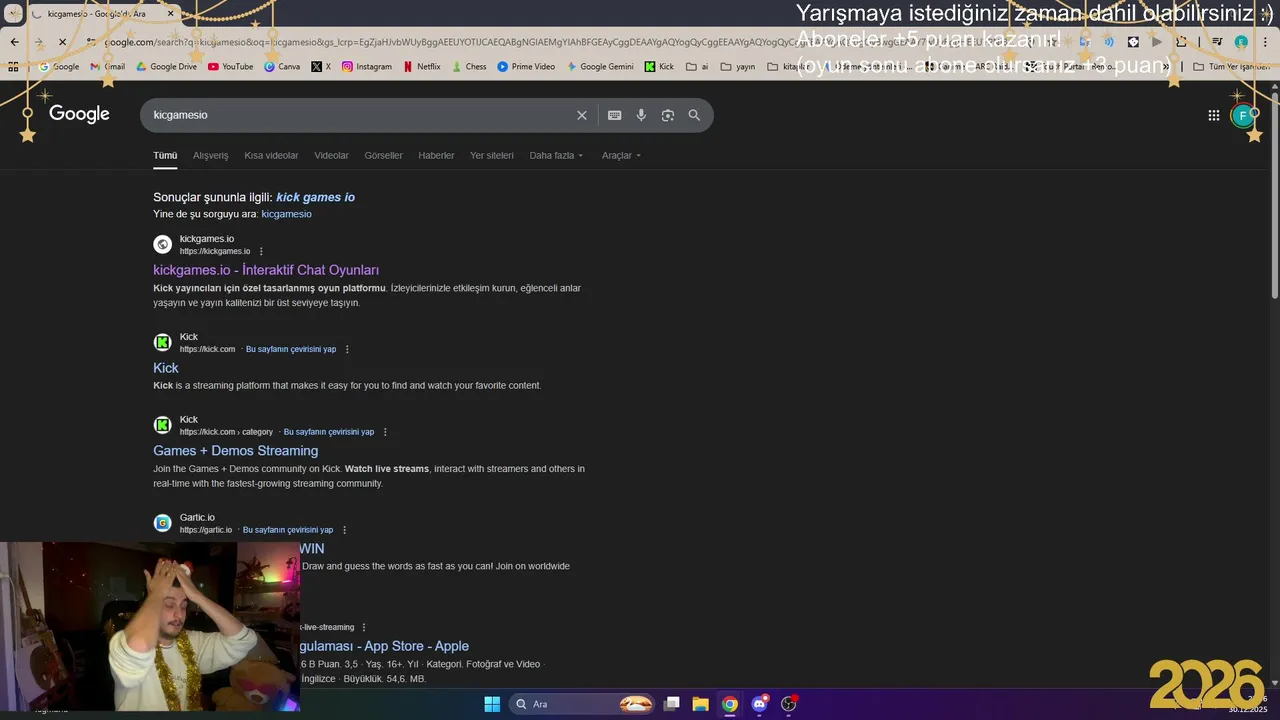Open the 'yayın' bookmarks folder
The width and height of the screenshot is (1280, 720).
(738, 67)
